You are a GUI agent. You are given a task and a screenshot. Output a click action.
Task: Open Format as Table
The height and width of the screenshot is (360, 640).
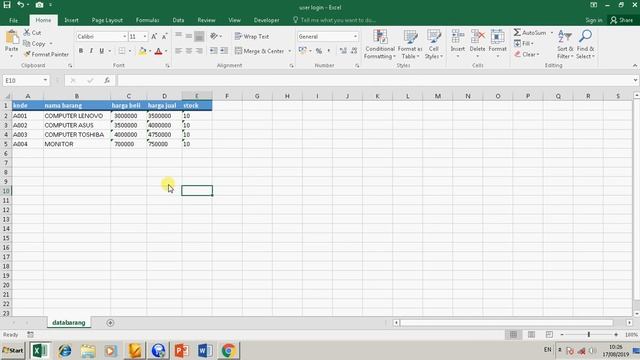[410, 44]
